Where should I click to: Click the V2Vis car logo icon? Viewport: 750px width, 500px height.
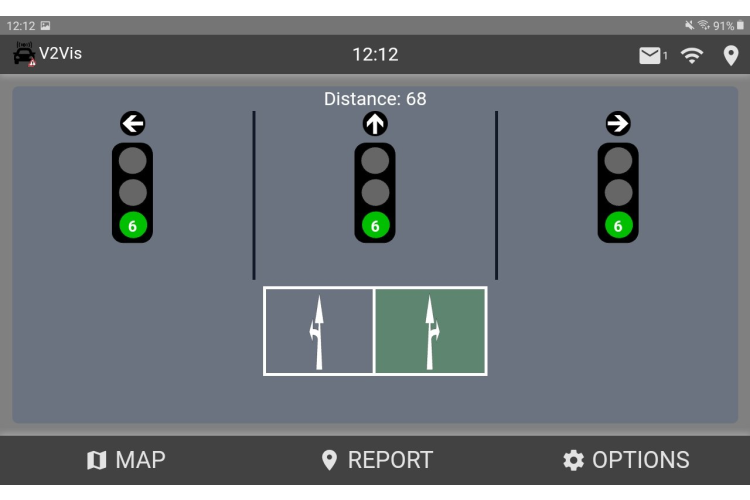tap(24, 54)
